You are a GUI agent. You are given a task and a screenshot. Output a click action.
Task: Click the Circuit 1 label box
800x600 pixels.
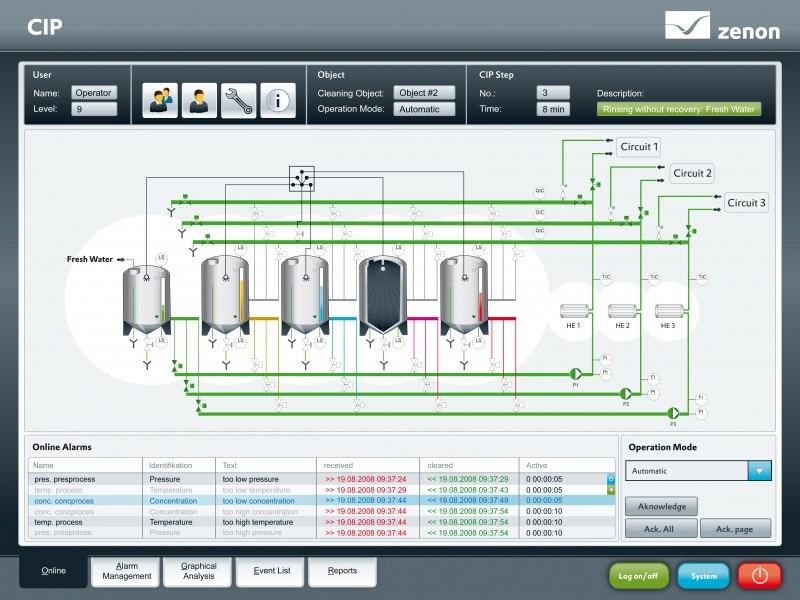(638, 147)
